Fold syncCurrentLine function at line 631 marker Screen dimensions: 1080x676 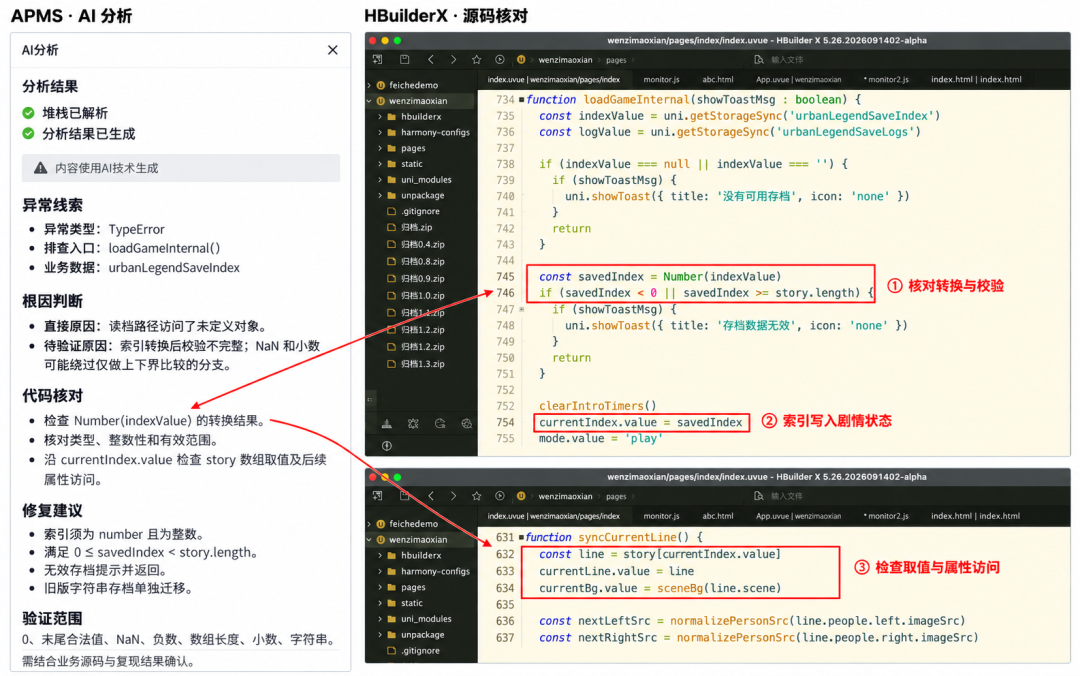pos(521,537)
